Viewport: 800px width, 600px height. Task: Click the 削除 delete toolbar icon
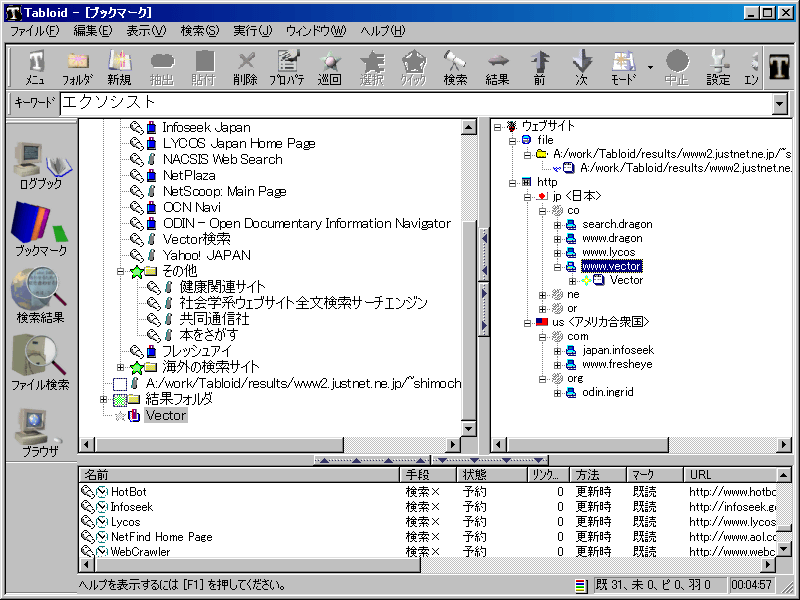[x=245, y=67]
